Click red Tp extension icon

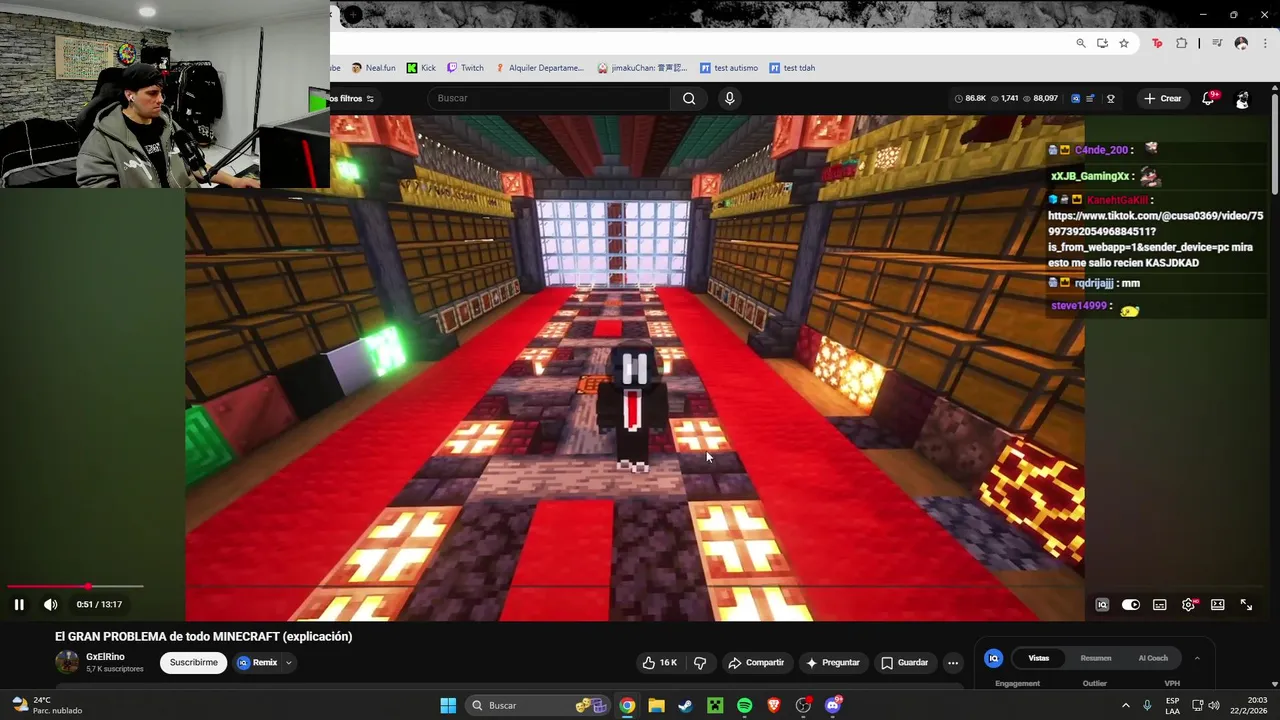1157,43
